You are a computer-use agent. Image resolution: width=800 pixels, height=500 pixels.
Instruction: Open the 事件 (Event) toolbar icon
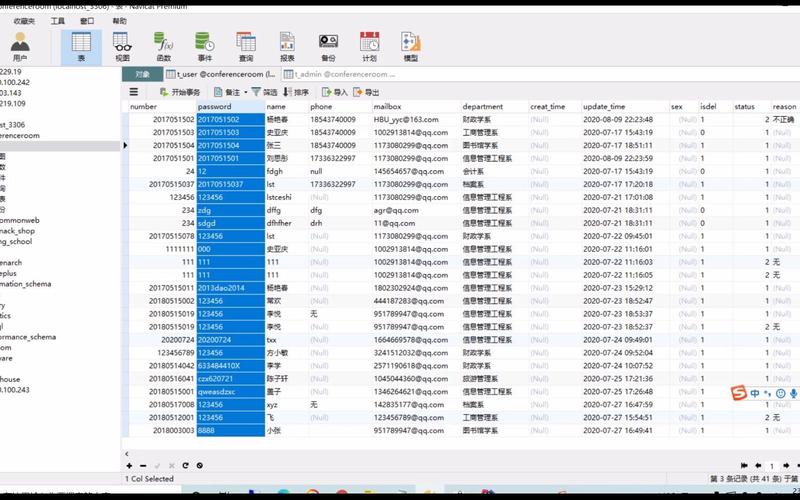coord(205,47)
